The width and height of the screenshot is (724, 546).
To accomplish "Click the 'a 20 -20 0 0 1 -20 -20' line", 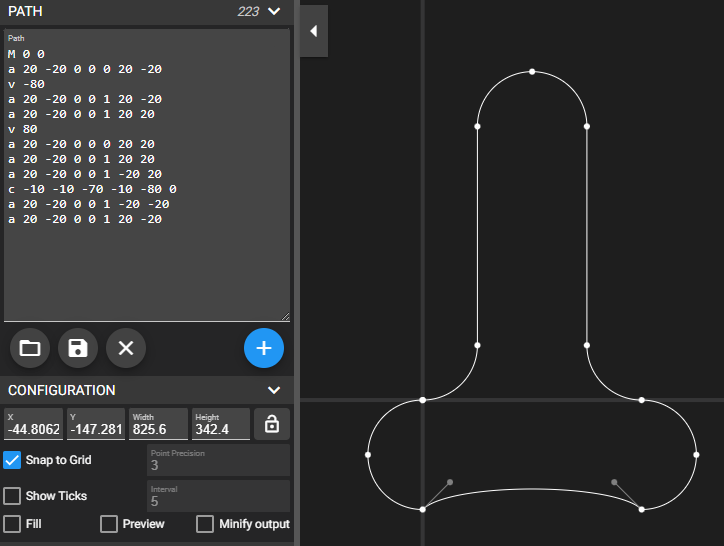I will click(x=89, y=204).
